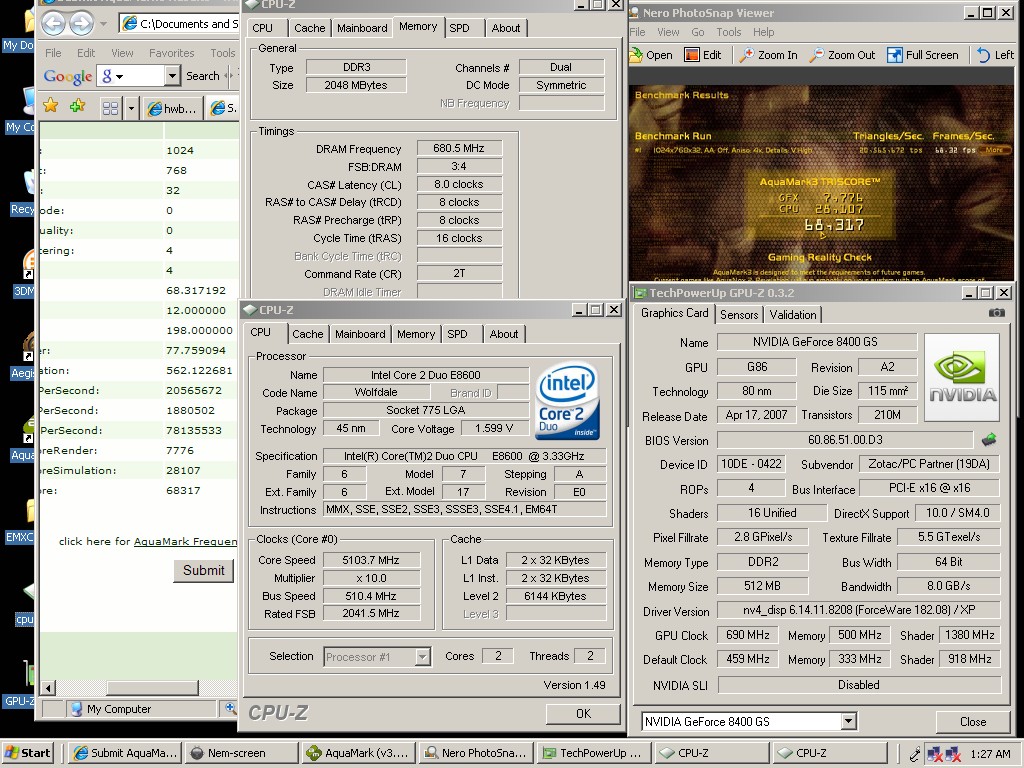Click Submit AquaMa... IE taskbar button
1024x768 pixels.
click(125, 753)
